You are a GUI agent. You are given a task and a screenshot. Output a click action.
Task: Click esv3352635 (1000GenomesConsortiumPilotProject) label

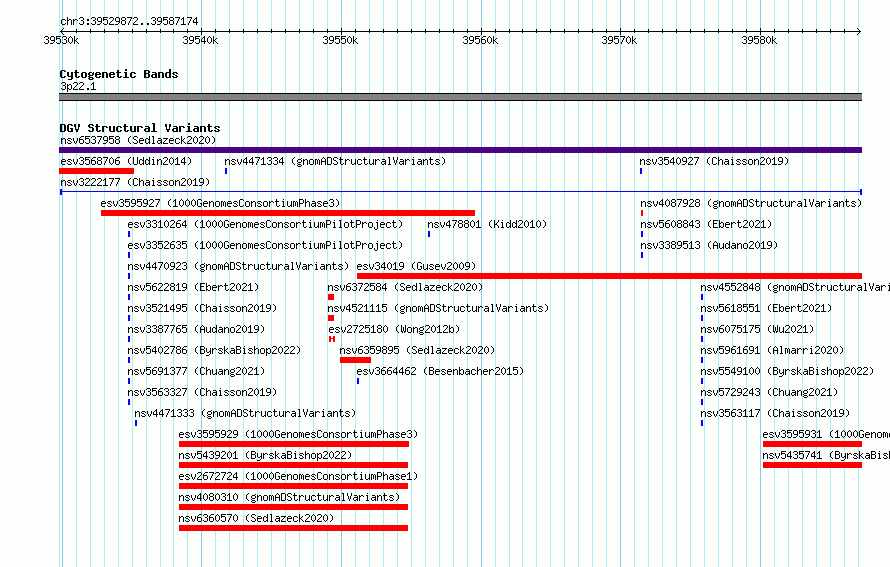coord(265,245)
